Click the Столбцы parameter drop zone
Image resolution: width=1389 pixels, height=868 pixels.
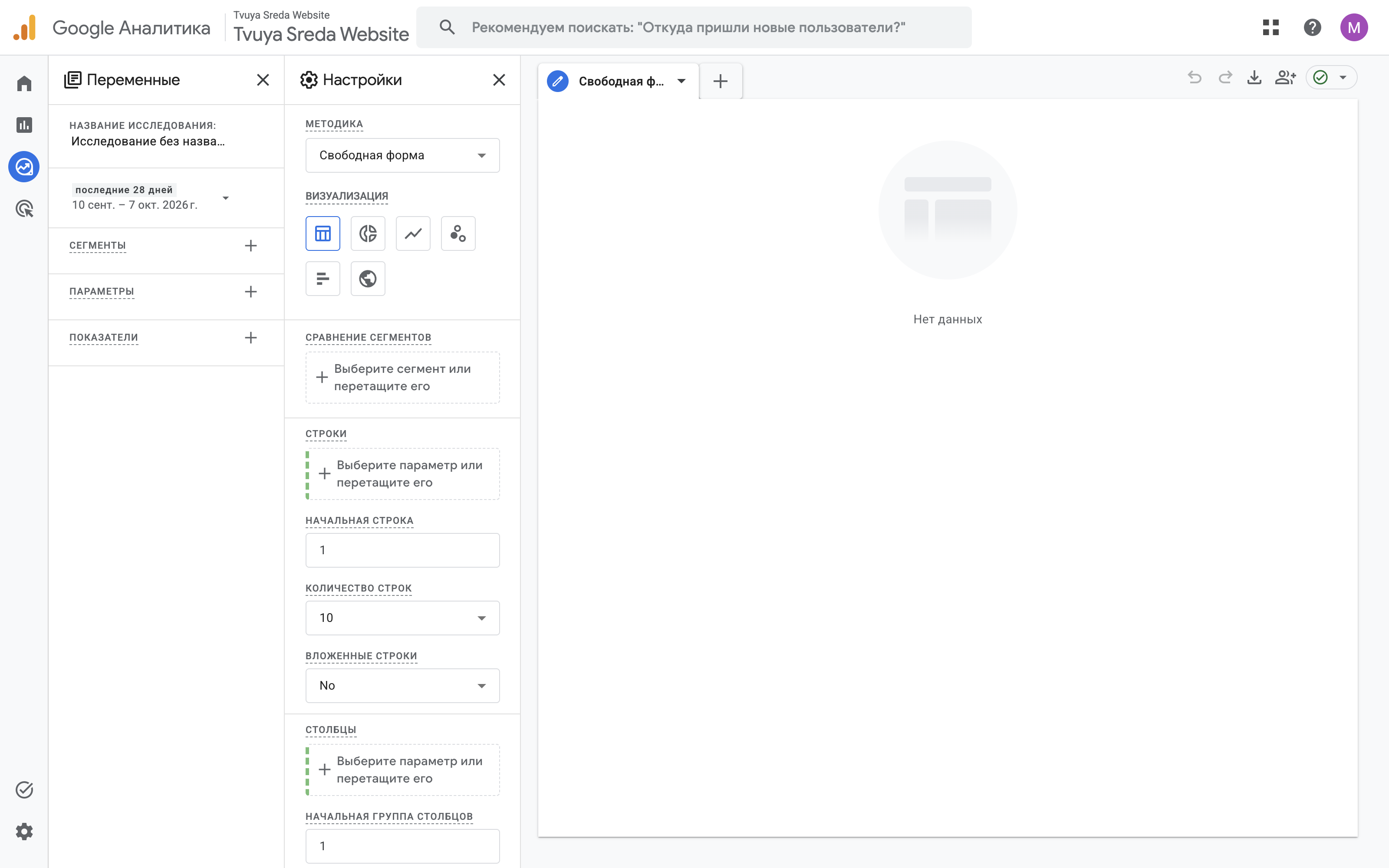pos(402,770)
